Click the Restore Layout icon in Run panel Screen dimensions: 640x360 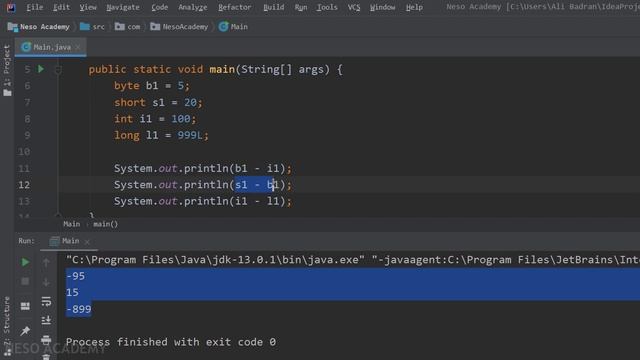[25, 306]
